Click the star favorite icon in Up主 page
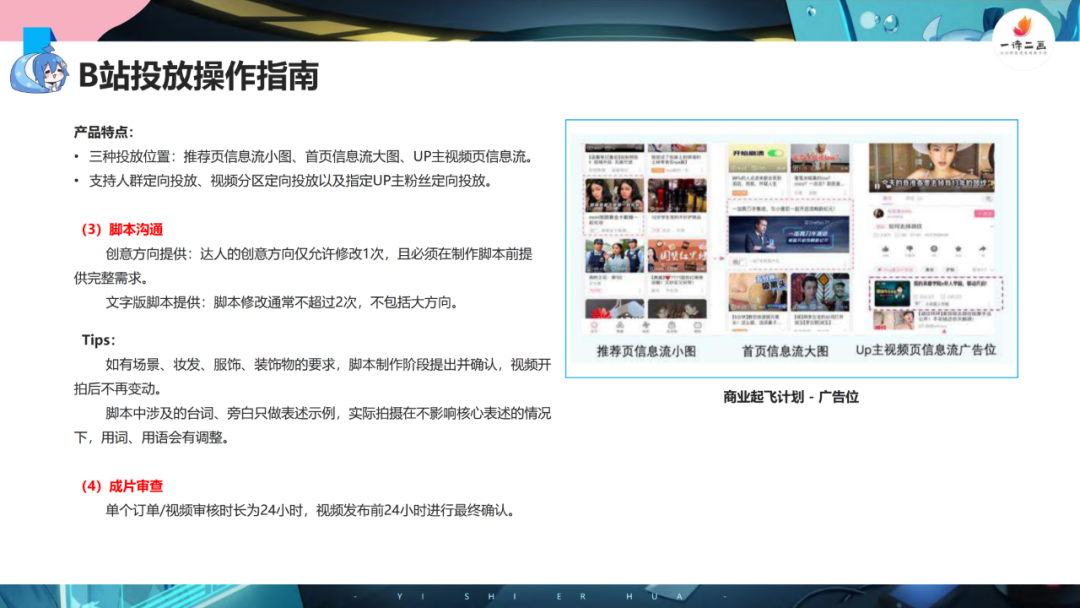The width and height of the screenshot is (1080, 608). [957, 250]
